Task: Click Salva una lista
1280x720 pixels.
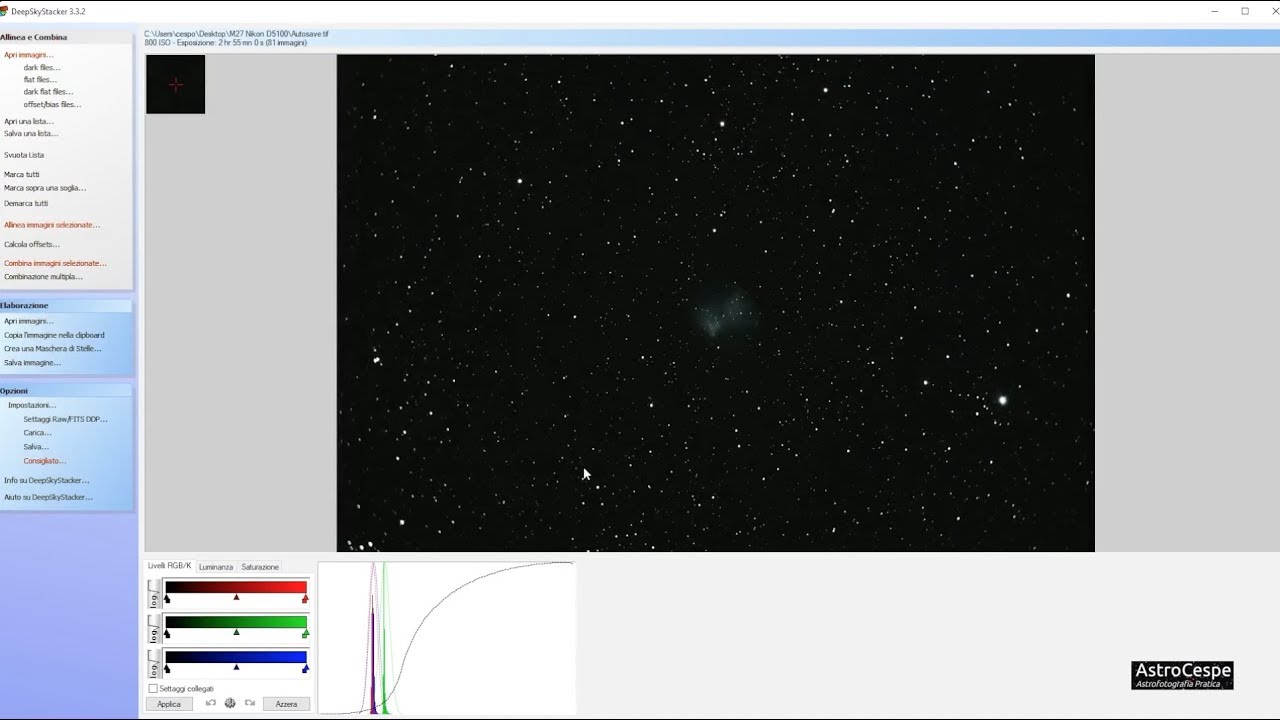Action: (31, 133)
